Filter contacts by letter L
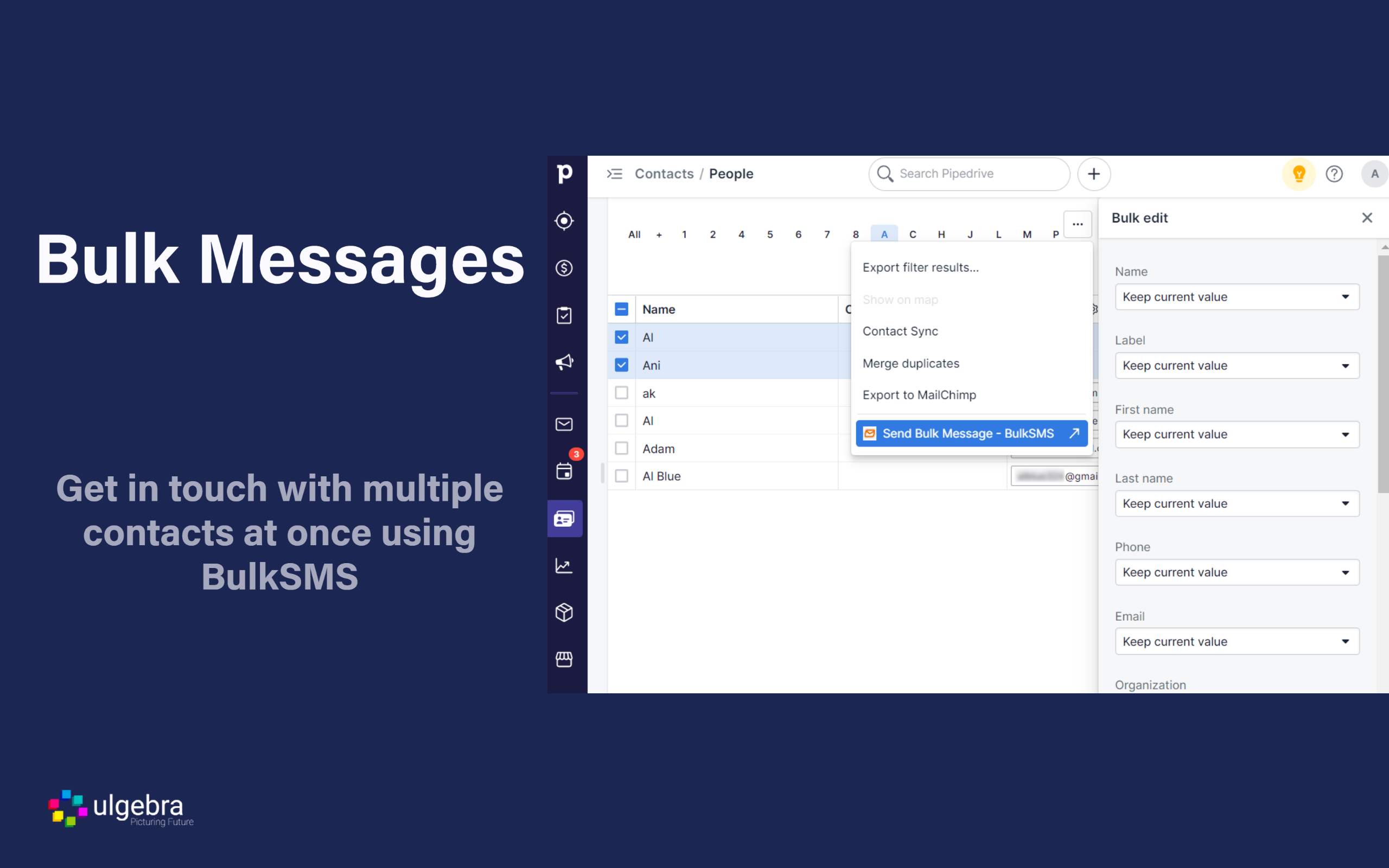Viewport: 1389px width, 868px height. click(999, 234)
